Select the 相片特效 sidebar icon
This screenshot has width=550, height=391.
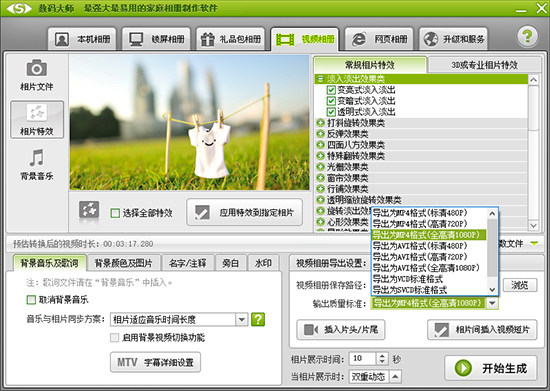(x=37, y=120)
